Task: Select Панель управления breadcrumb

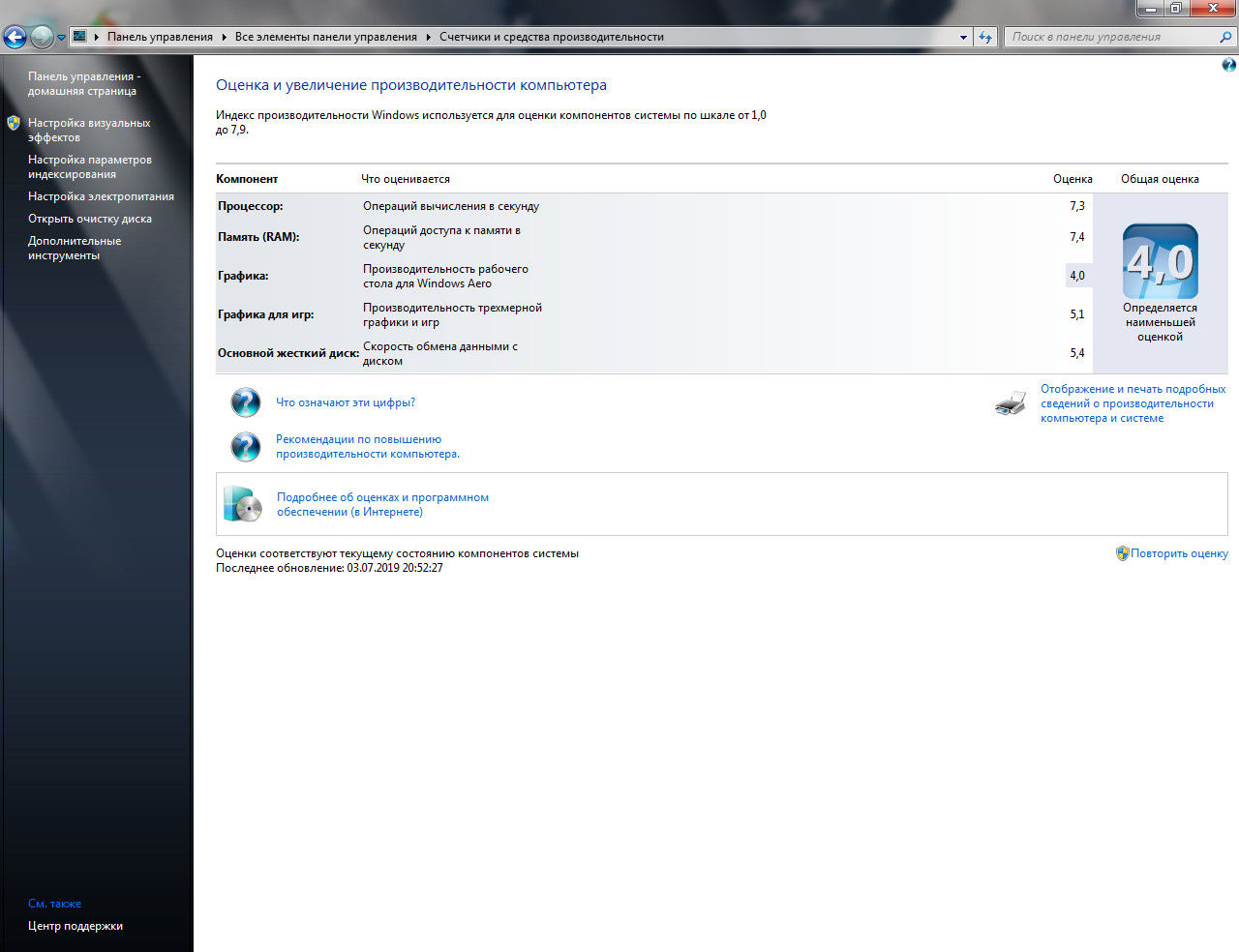Action: 160,37
